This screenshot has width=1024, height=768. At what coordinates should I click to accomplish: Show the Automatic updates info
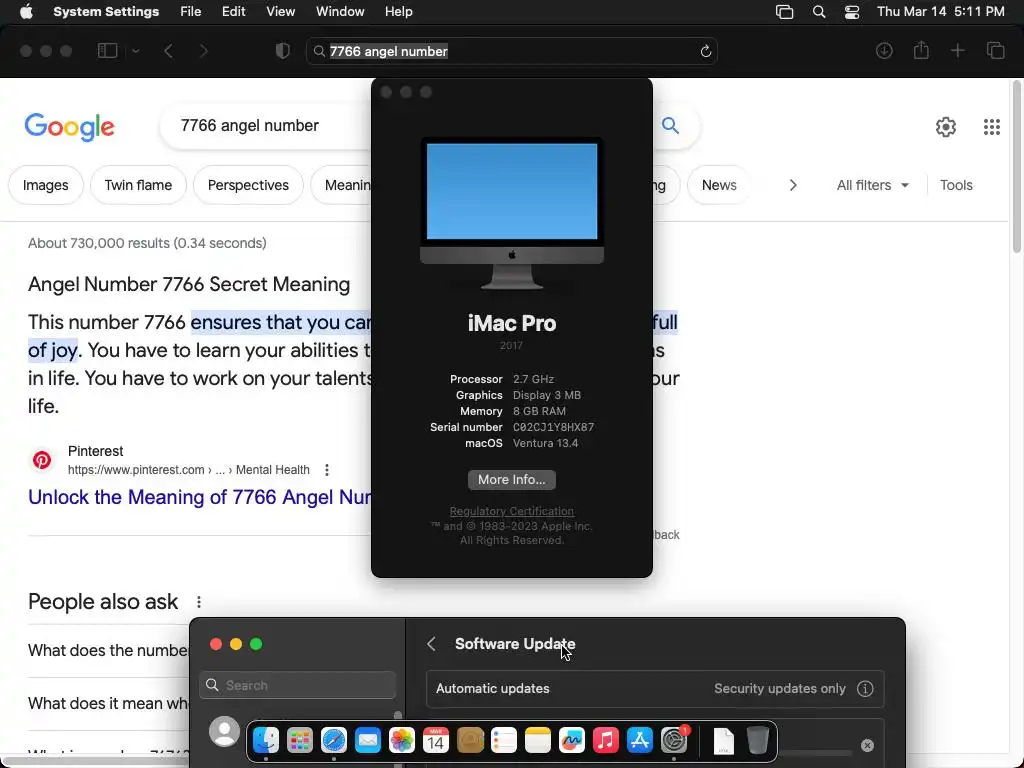(x=865, y=688)
